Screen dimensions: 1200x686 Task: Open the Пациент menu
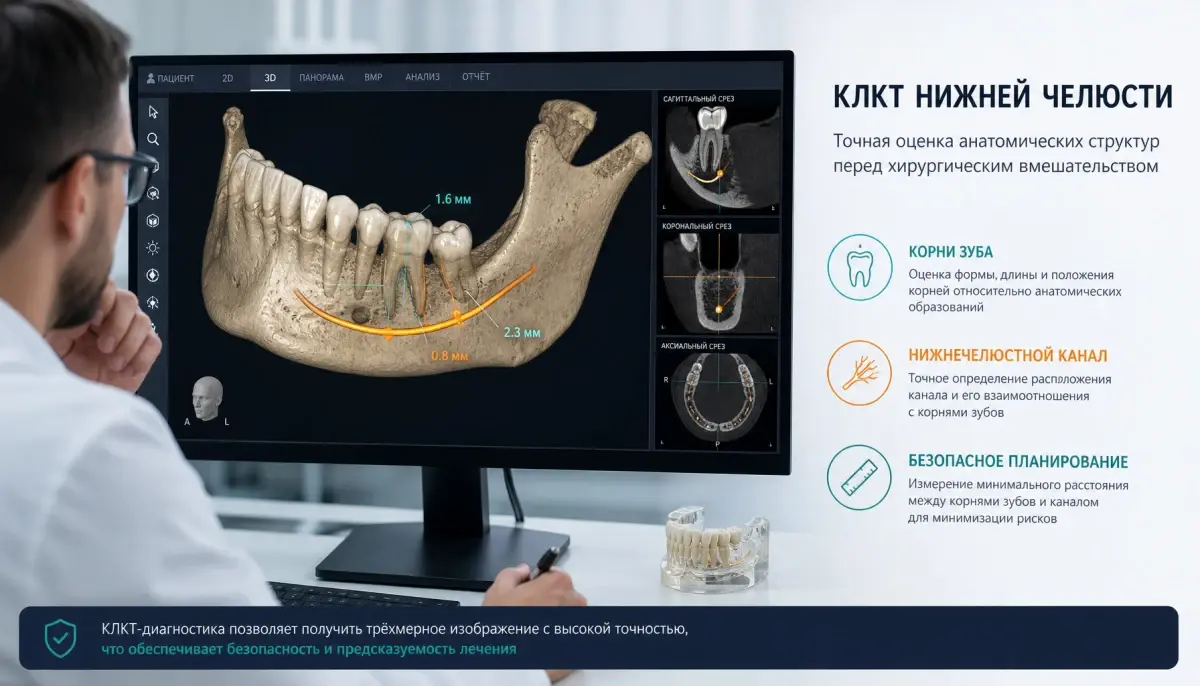[x=171, y=77]
